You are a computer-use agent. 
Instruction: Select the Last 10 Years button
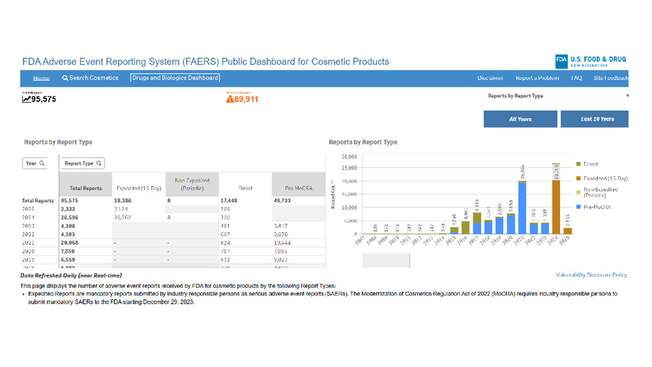click(595, 119)
